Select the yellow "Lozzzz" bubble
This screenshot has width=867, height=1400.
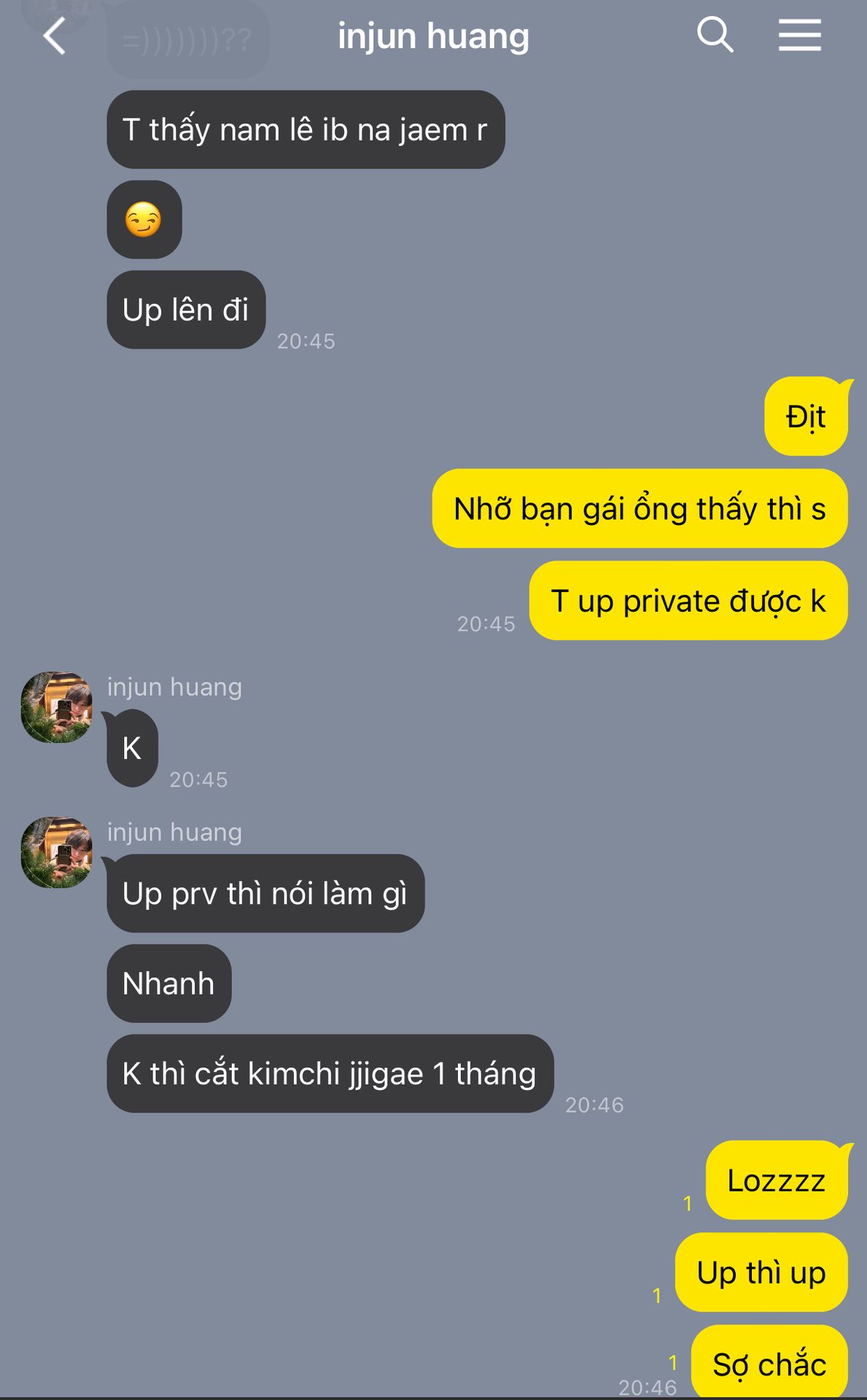pos(777,1180)
